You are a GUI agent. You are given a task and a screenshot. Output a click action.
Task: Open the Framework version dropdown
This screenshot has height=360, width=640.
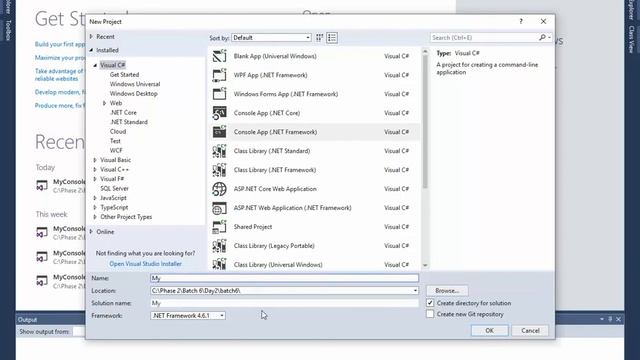point(188,316)
